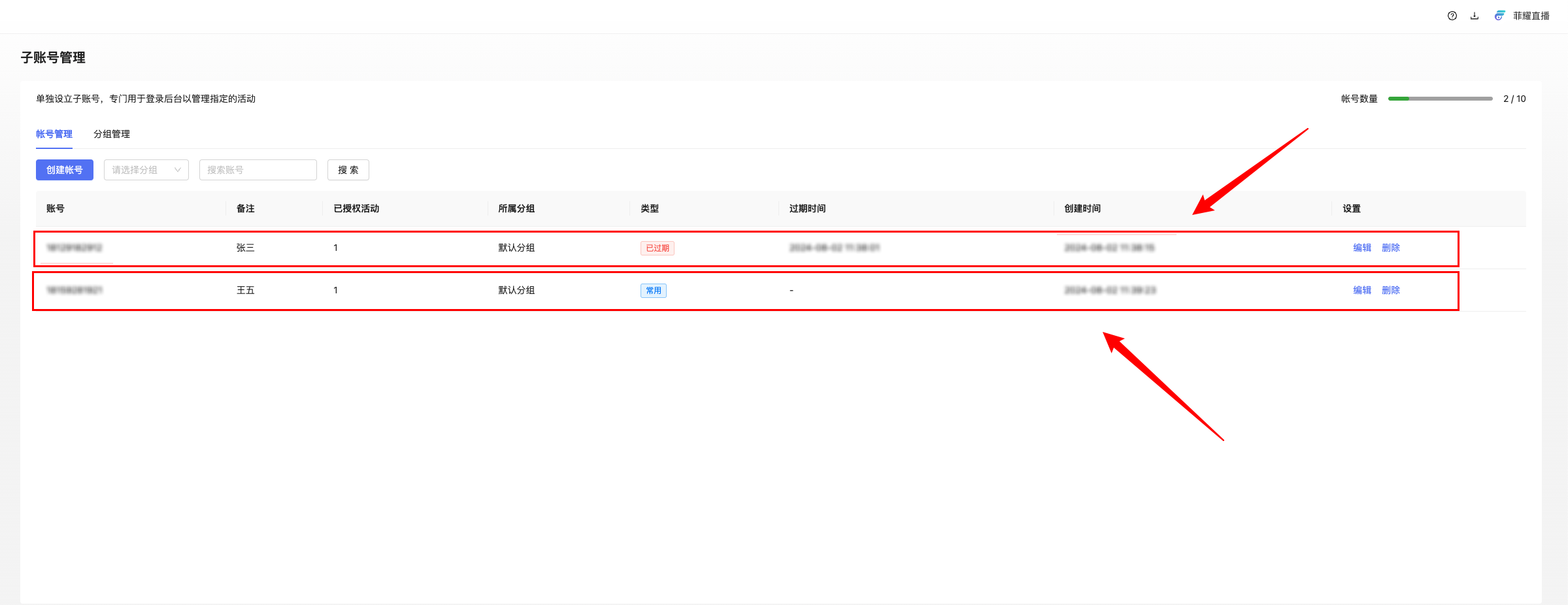1568x605 pixels.
Task: Expand the 请选择分组 dropdown
Action: (x=146, y=170)
